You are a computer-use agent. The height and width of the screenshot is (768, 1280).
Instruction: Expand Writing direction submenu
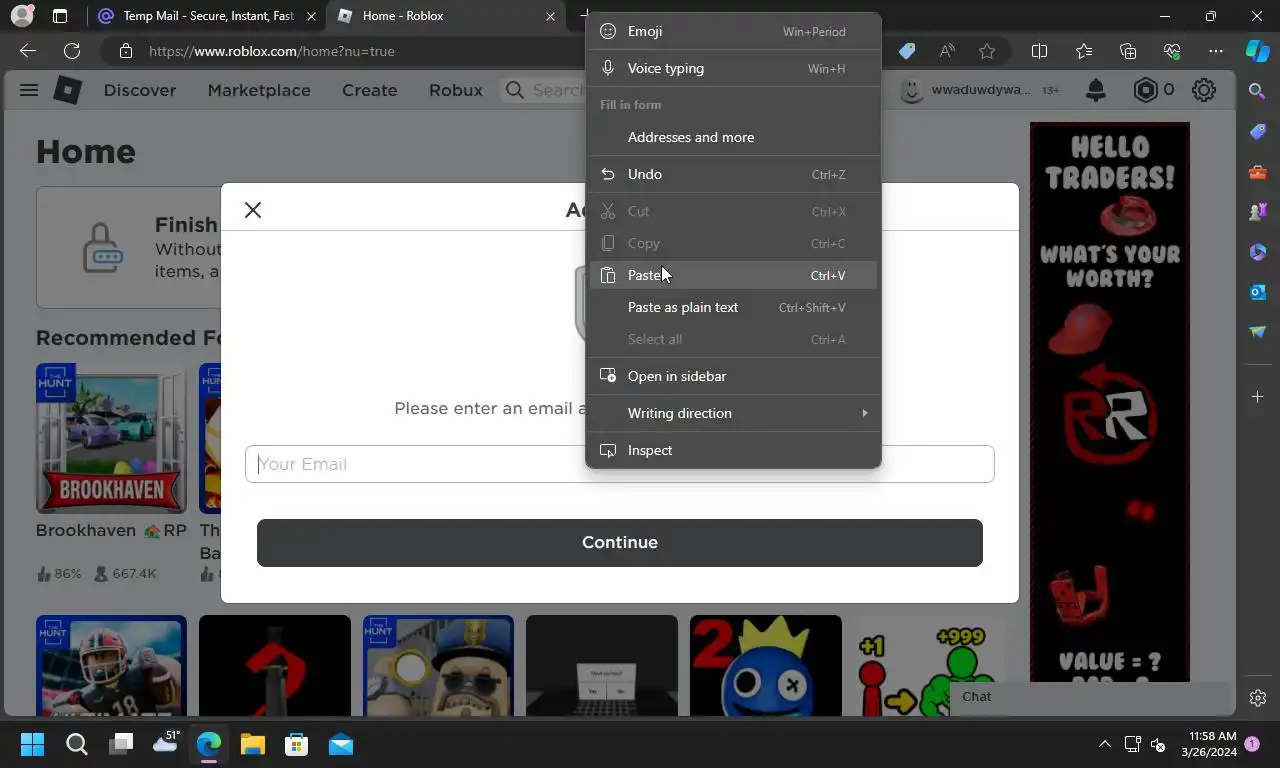[x=733, y=413]
